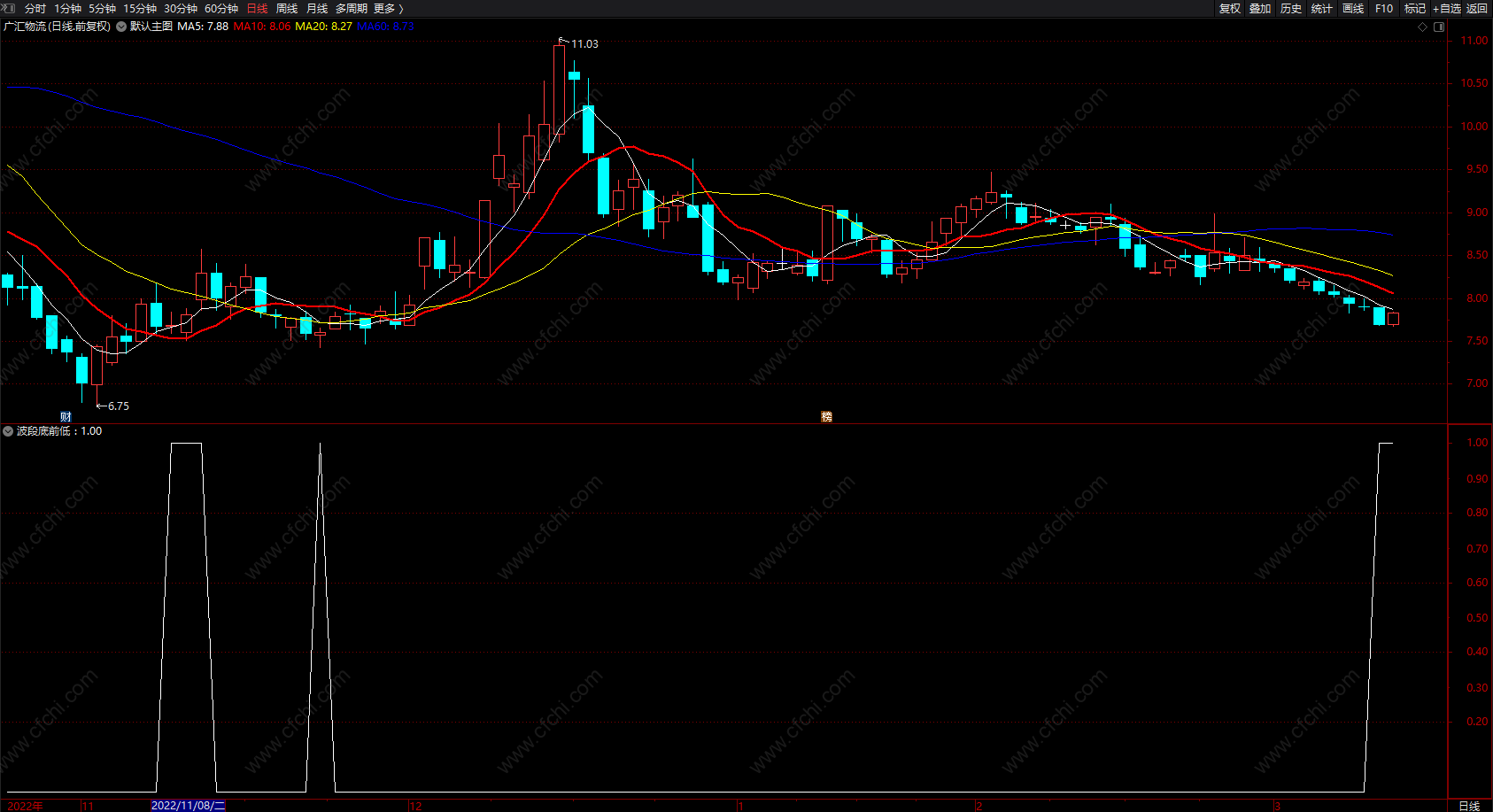This screenshot has height=812, width=1493.
Task: Click the 波段底前低：1.00 indicator label
Action: tap(59, 431)
